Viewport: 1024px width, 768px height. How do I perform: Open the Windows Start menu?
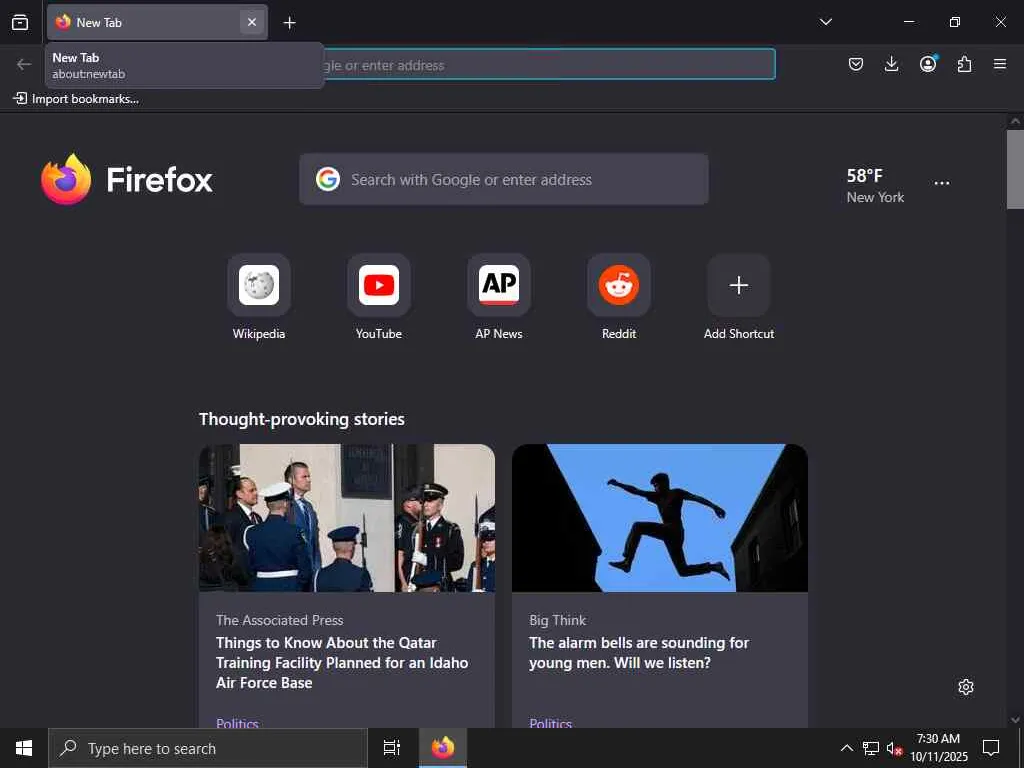24,748
